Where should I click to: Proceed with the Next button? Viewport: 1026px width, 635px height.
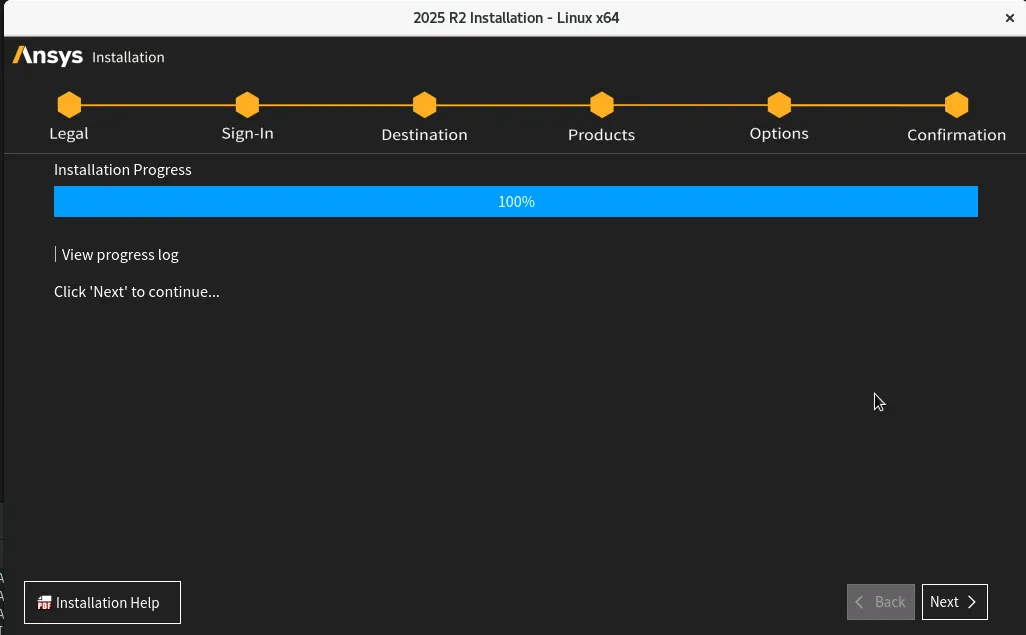(955, 602)
